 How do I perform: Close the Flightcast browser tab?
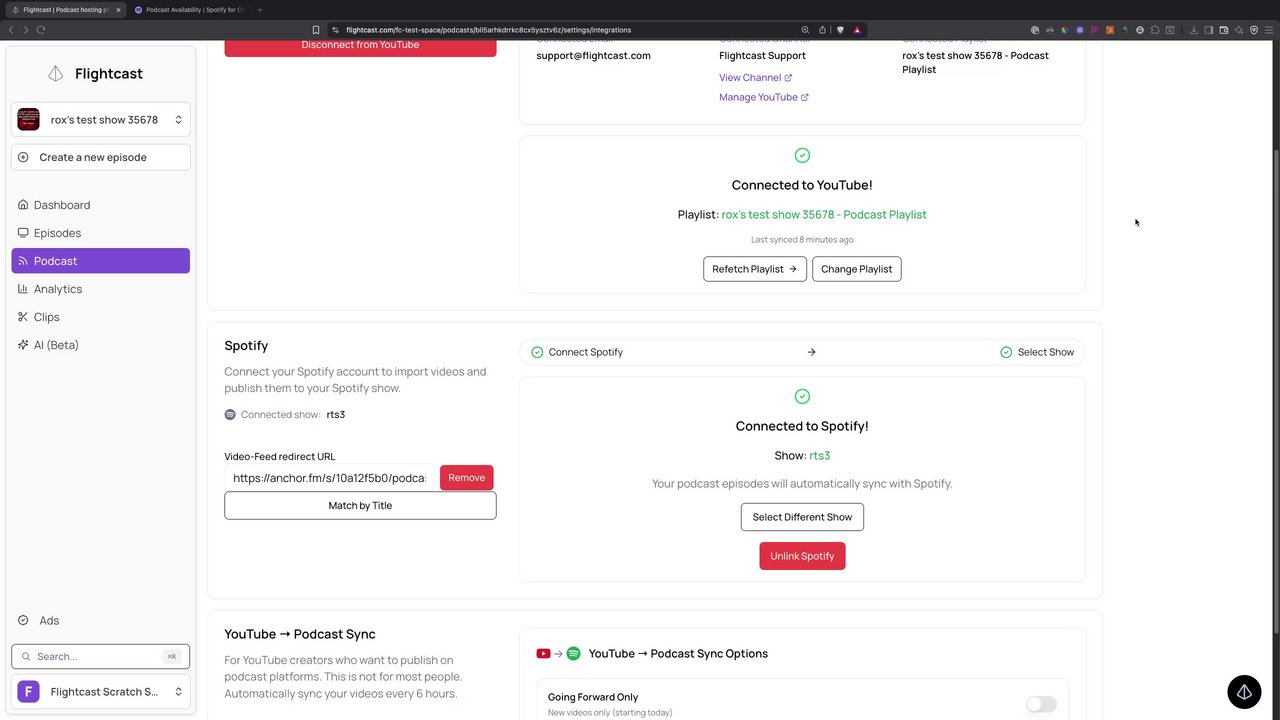tap(118, 10)
